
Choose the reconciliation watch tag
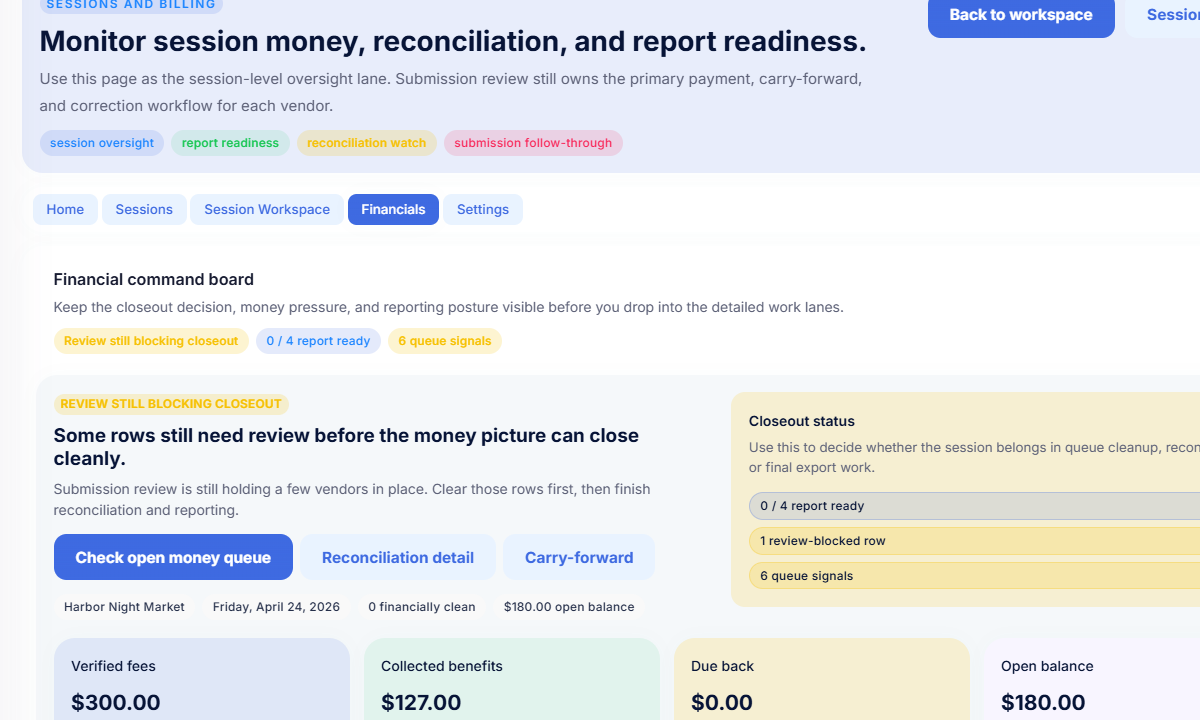click(366, 143)
